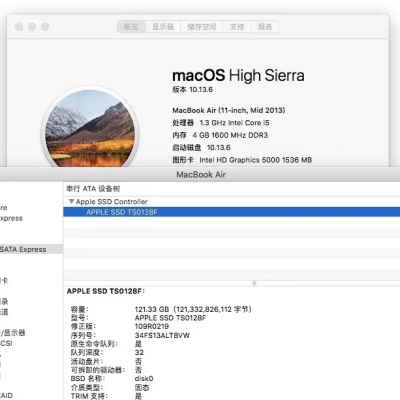Click the 1.3 GHz Intel Core i5 value

[234, 123]
